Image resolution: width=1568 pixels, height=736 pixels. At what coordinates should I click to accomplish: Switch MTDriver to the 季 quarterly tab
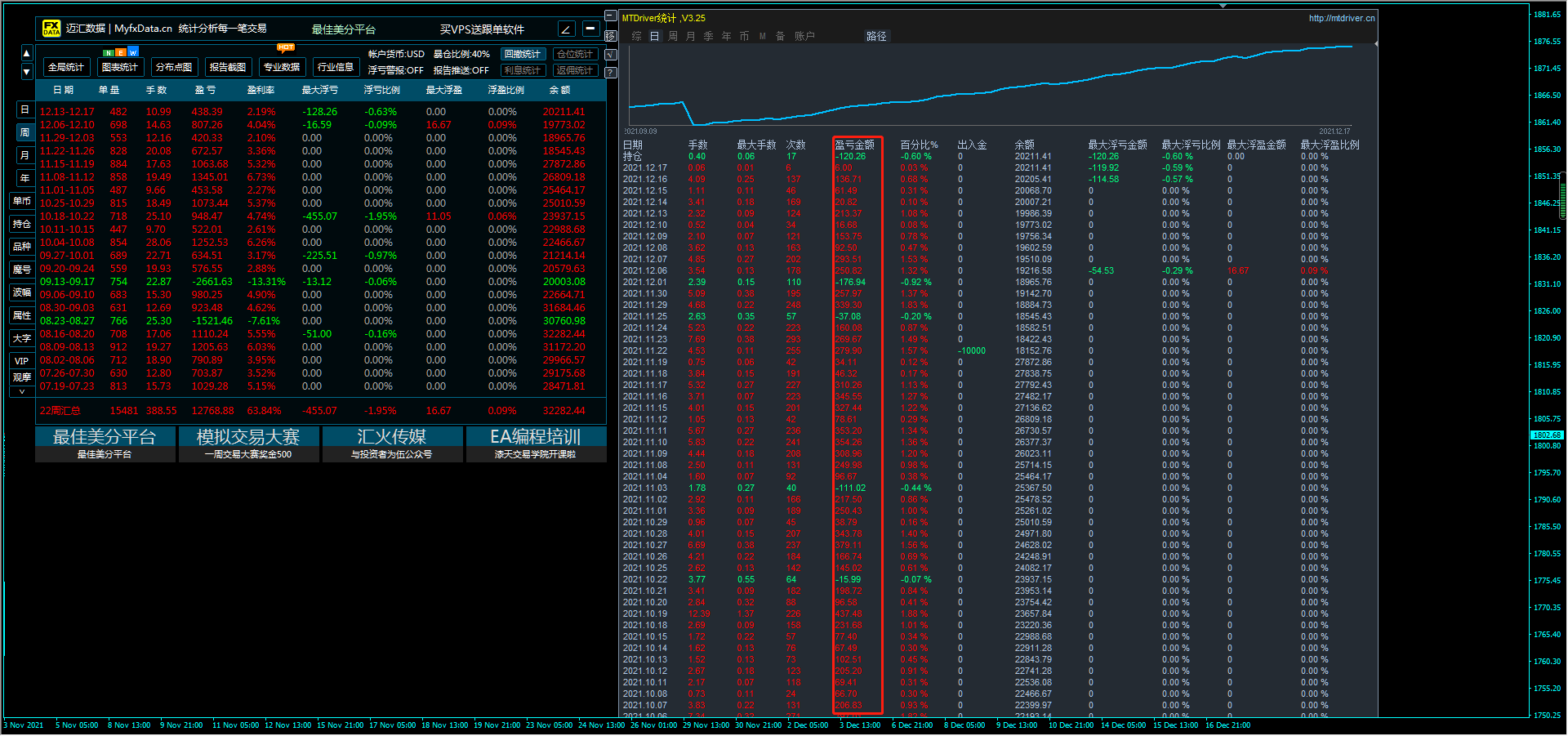click(709, 36)
